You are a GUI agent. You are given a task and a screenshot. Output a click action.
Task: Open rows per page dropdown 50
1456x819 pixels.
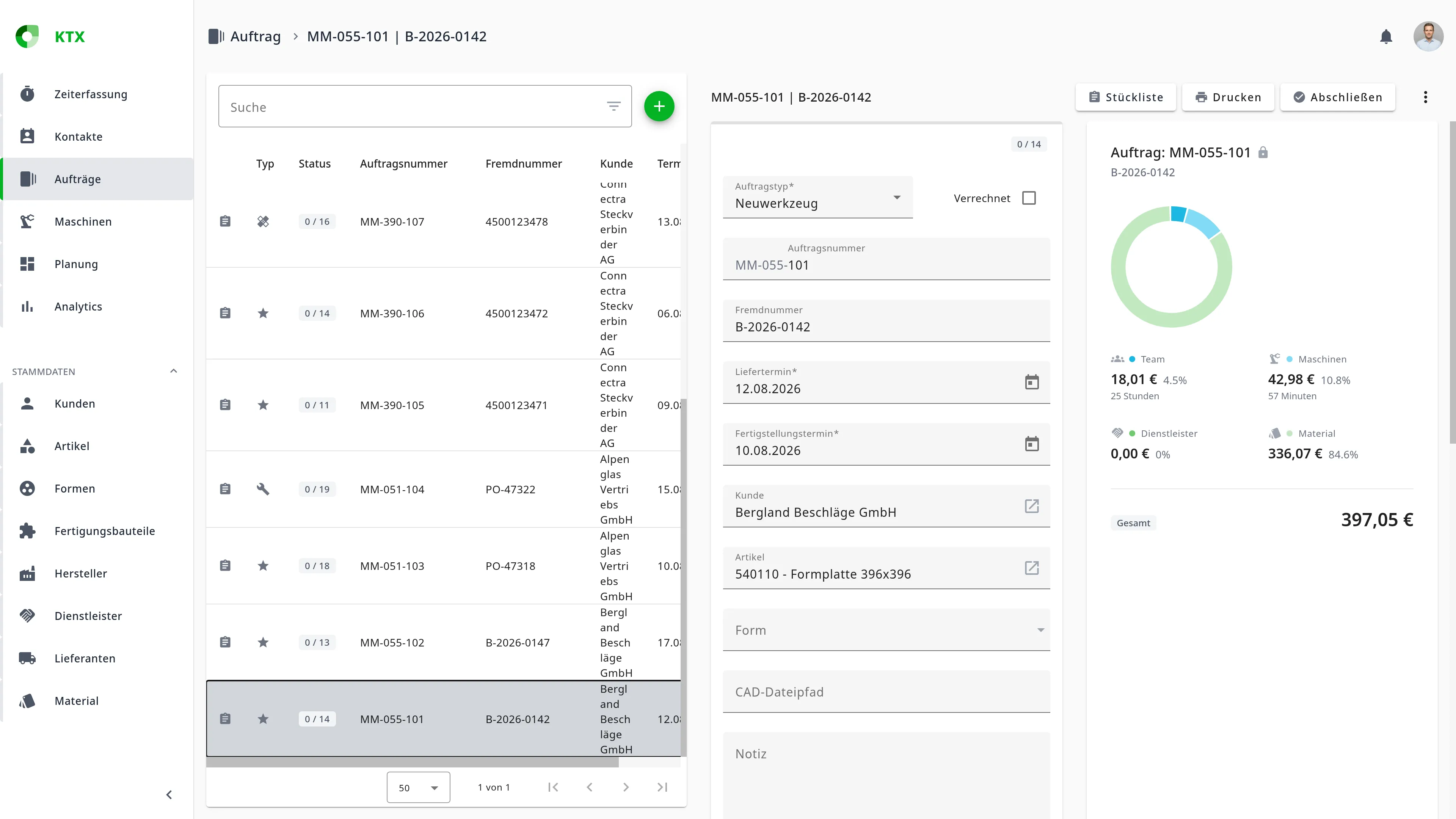[418, 788]
